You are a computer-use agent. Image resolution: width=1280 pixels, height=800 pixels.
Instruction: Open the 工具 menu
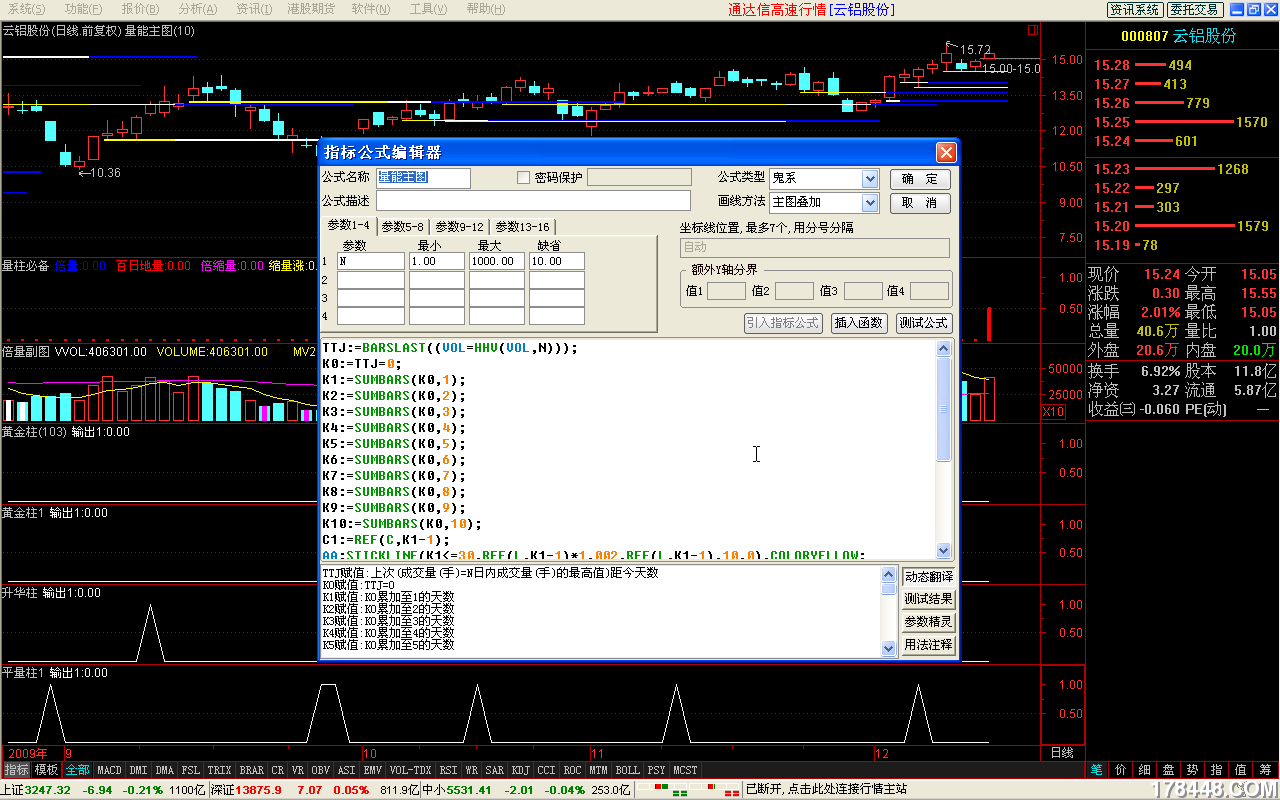[x=428, y=9]
